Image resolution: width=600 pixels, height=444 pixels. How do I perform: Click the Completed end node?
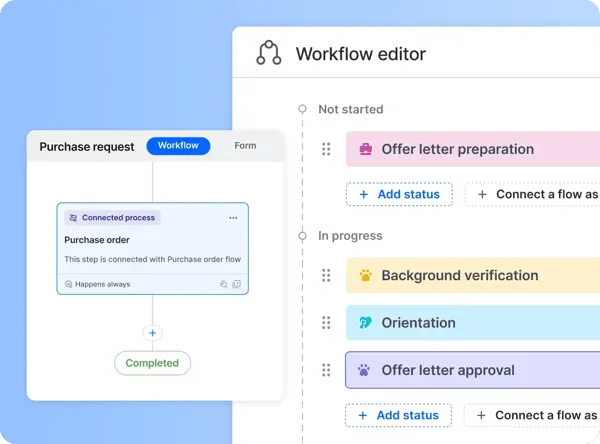152,363
